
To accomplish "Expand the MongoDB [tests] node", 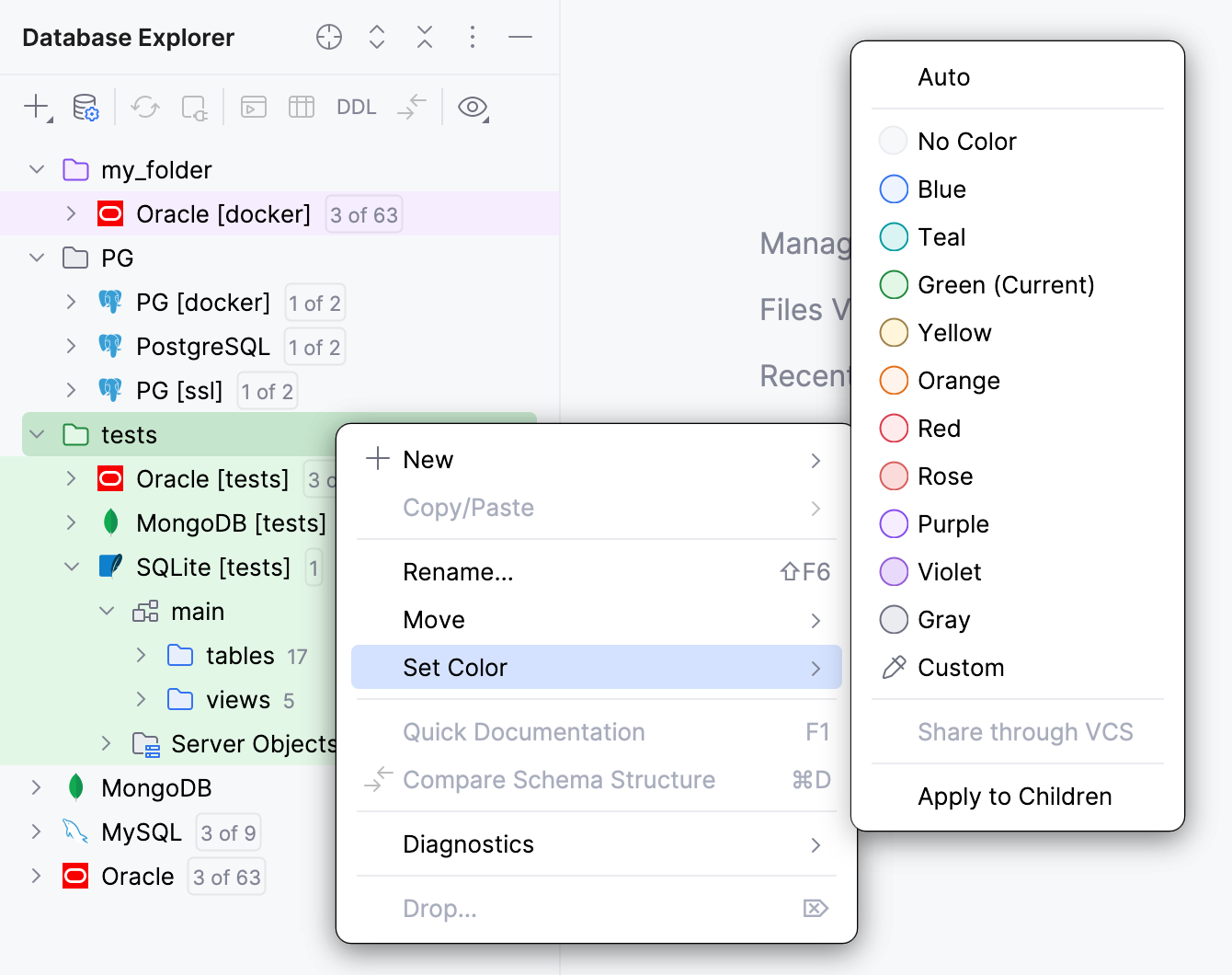I will [x=72, y=522].
